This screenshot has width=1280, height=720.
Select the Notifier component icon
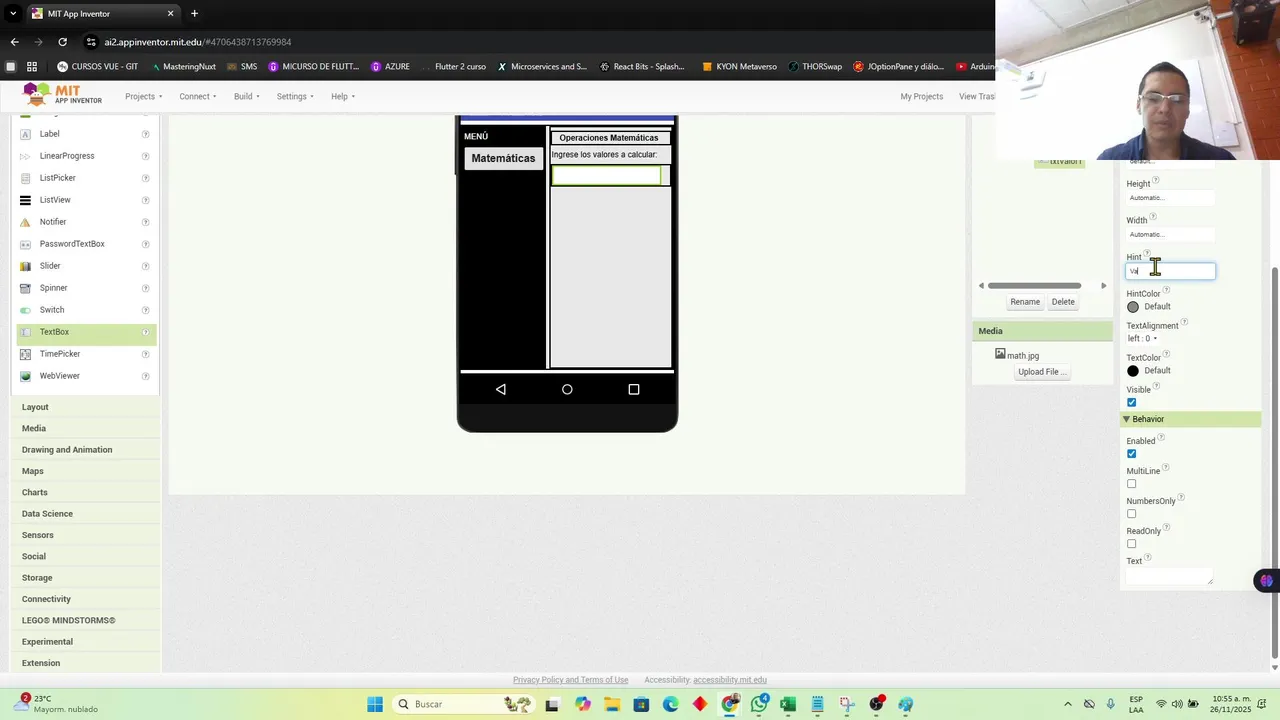pyautogui.click(x=25, y=222)
